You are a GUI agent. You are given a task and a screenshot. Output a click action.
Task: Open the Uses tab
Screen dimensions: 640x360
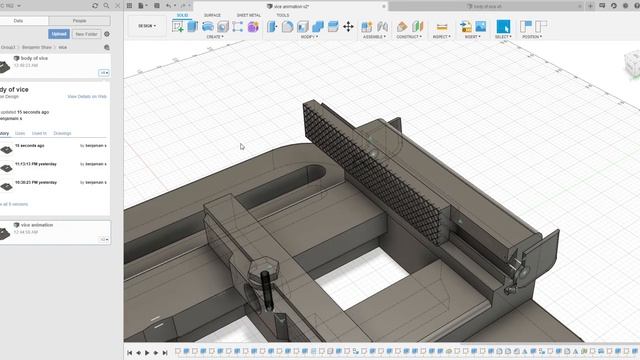point(20,133)
